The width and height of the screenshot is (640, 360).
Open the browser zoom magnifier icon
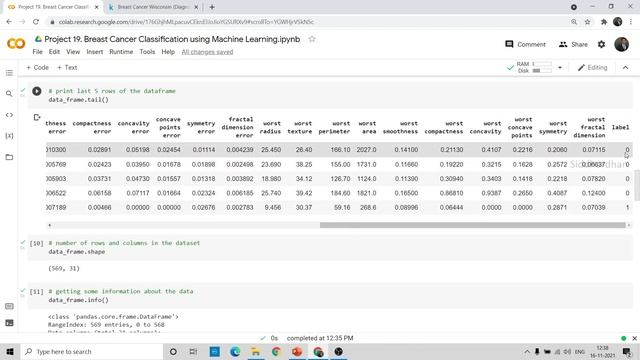pyautogui.click(x=574, y=22)
